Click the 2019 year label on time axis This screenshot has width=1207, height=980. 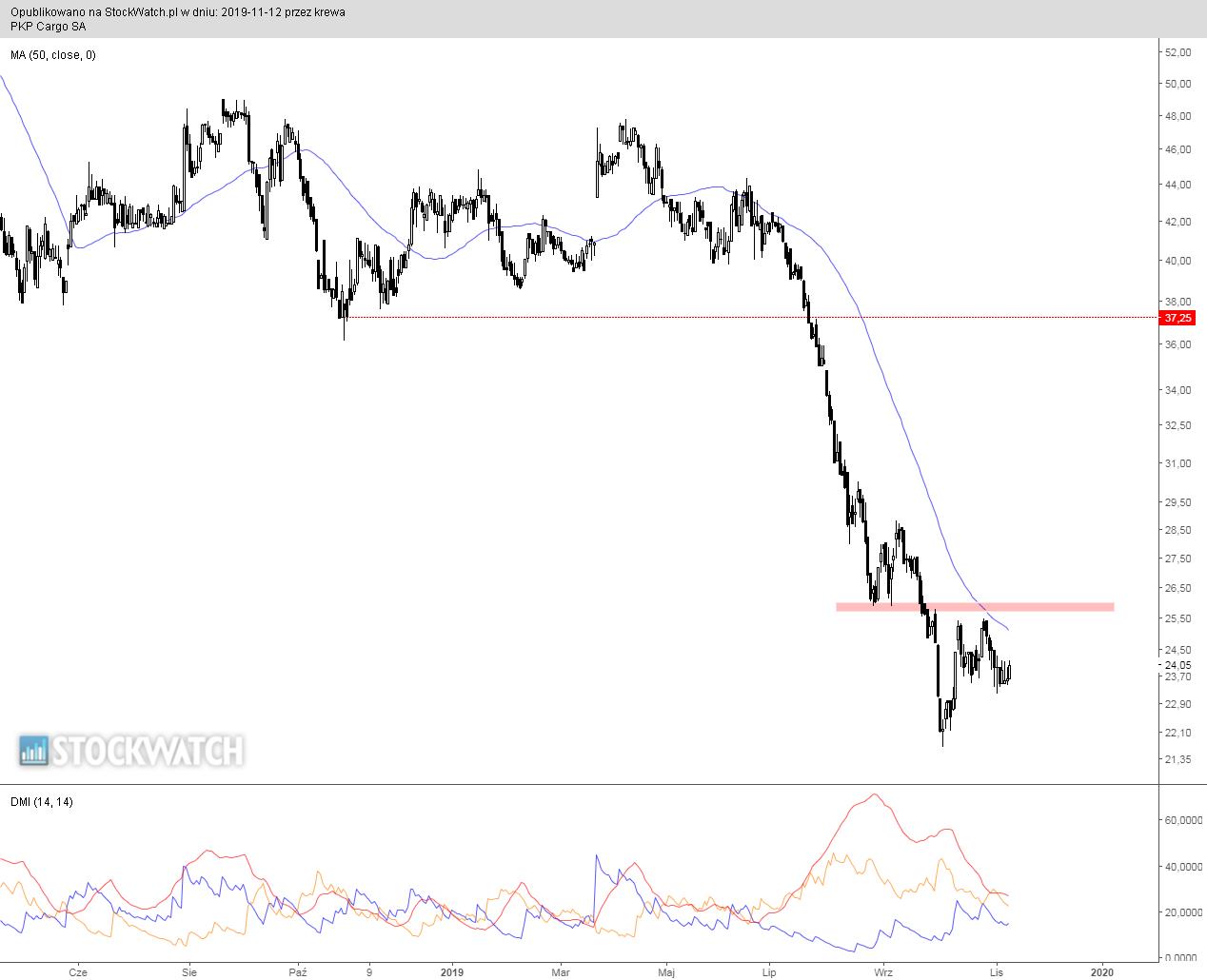click(453, 972)
